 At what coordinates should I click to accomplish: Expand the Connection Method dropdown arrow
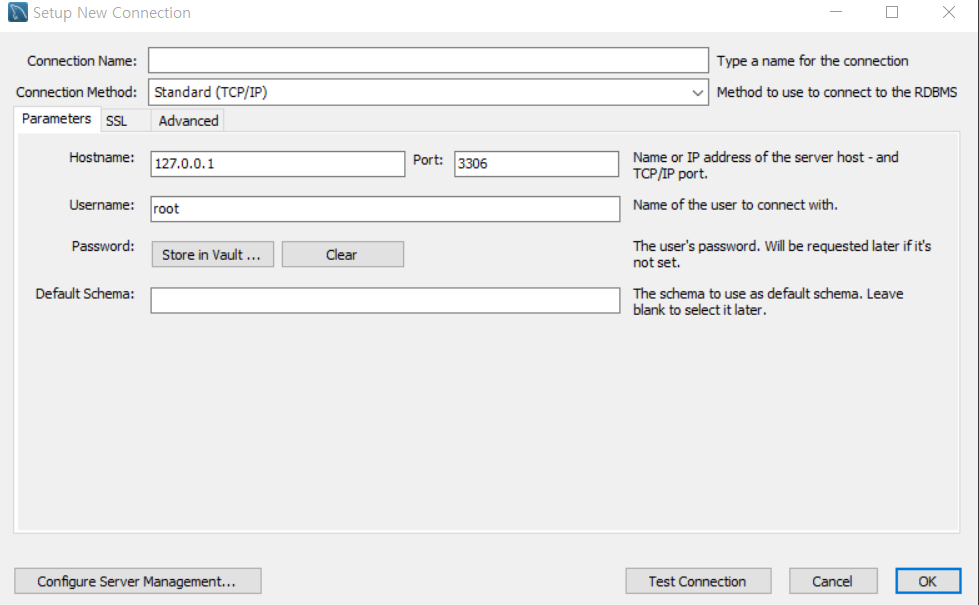(699, 91)
